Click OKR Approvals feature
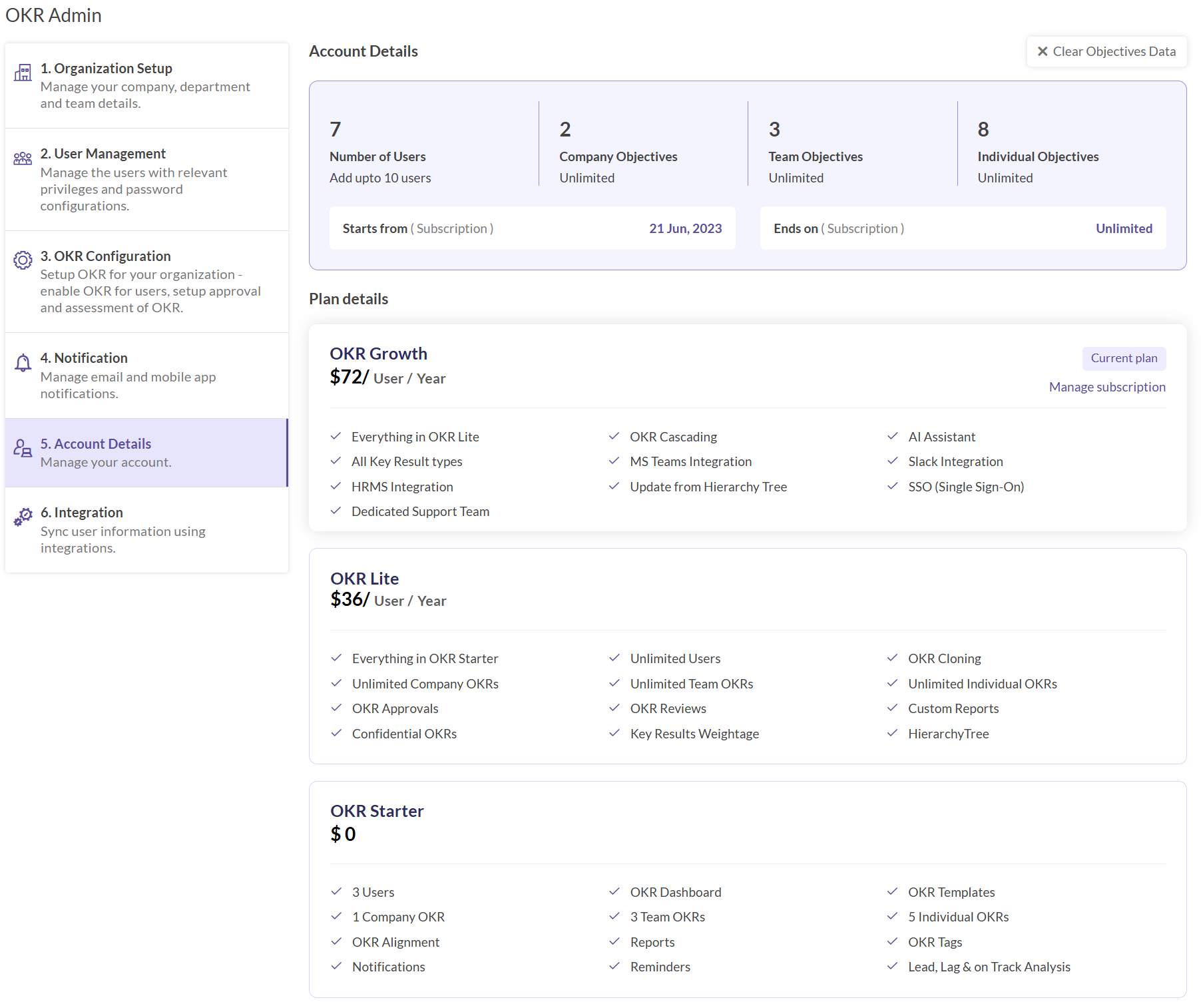Screen dimensions: 1201x1008 pos(395,708)
